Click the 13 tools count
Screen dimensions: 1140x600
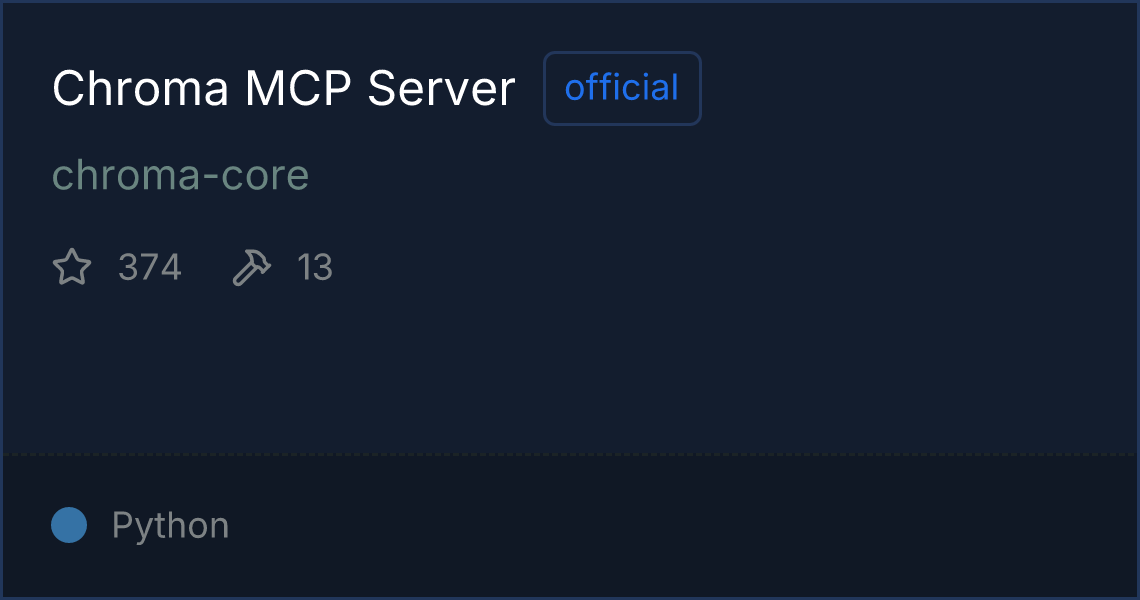[315, 267]
